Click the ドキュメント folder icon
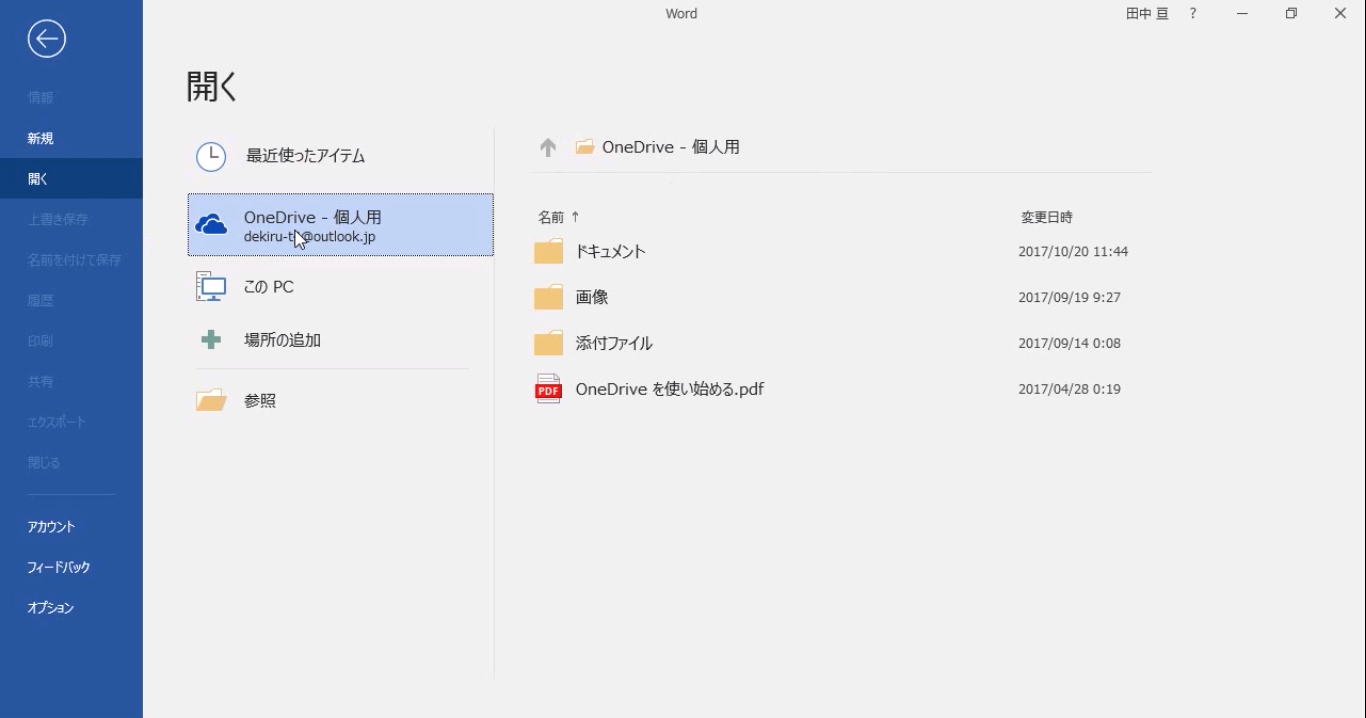Image resolution: width=1366 pixels, height=718 pixels. (548, 252)
